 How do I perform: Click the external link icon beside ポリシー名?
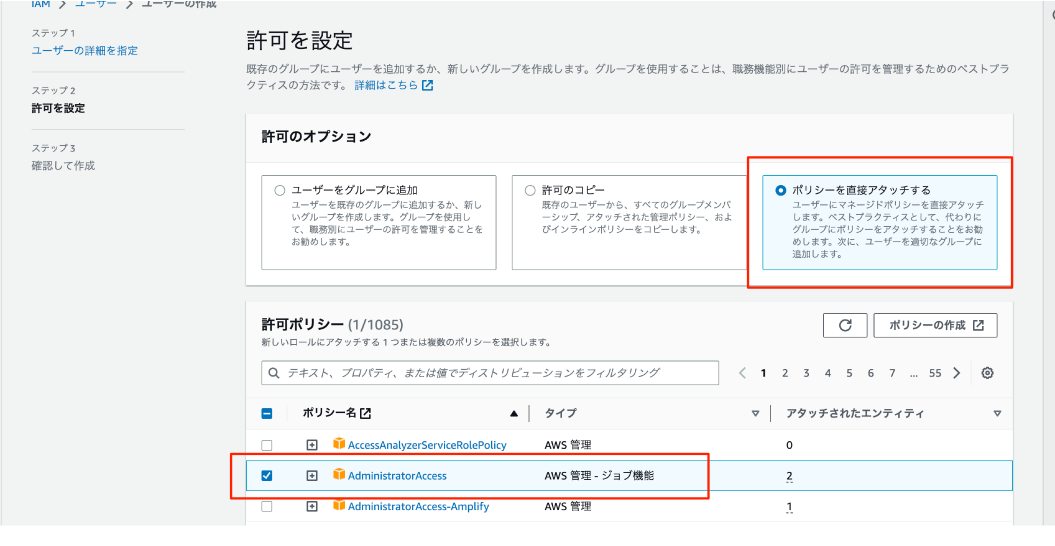click(365, 413)
